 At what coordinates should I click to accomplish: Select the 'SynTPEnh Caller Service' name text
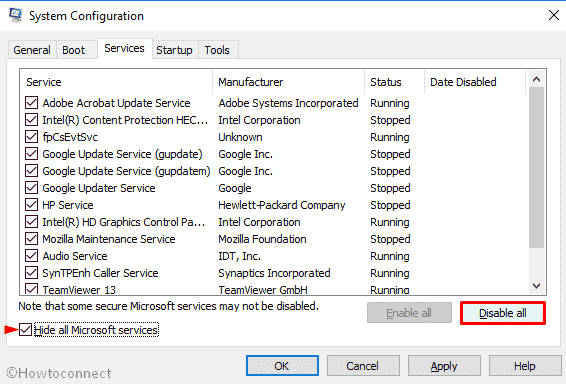[100, 273]
